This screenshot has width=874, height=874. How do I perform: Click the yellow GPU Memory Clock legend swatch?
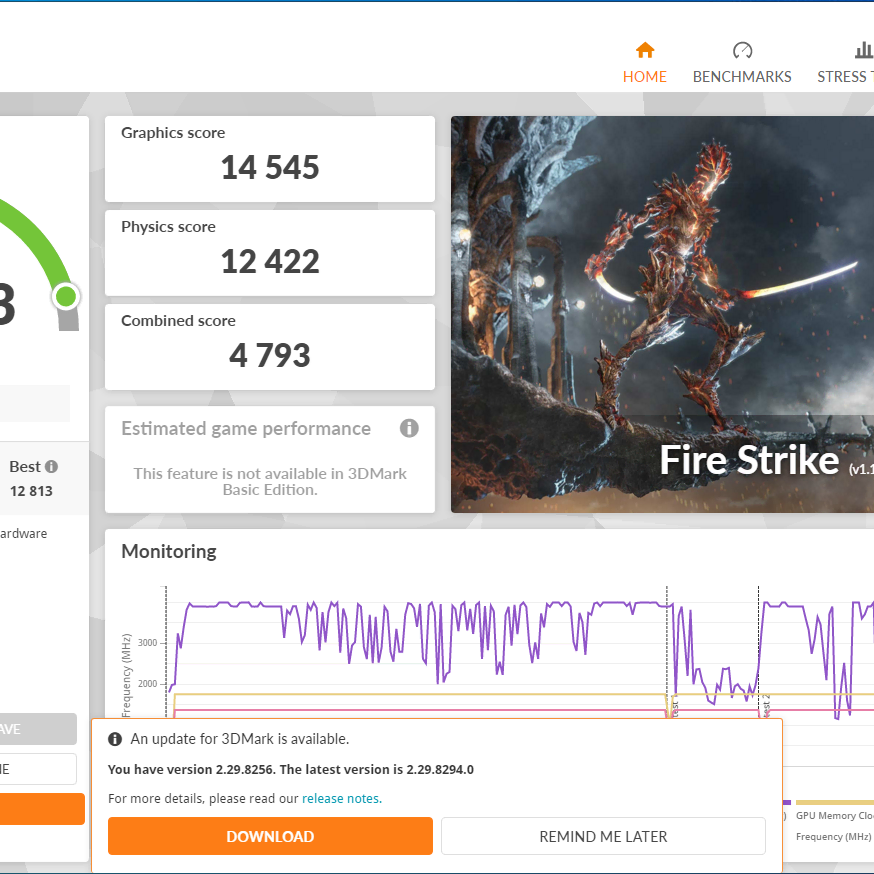tap(834, 802)
